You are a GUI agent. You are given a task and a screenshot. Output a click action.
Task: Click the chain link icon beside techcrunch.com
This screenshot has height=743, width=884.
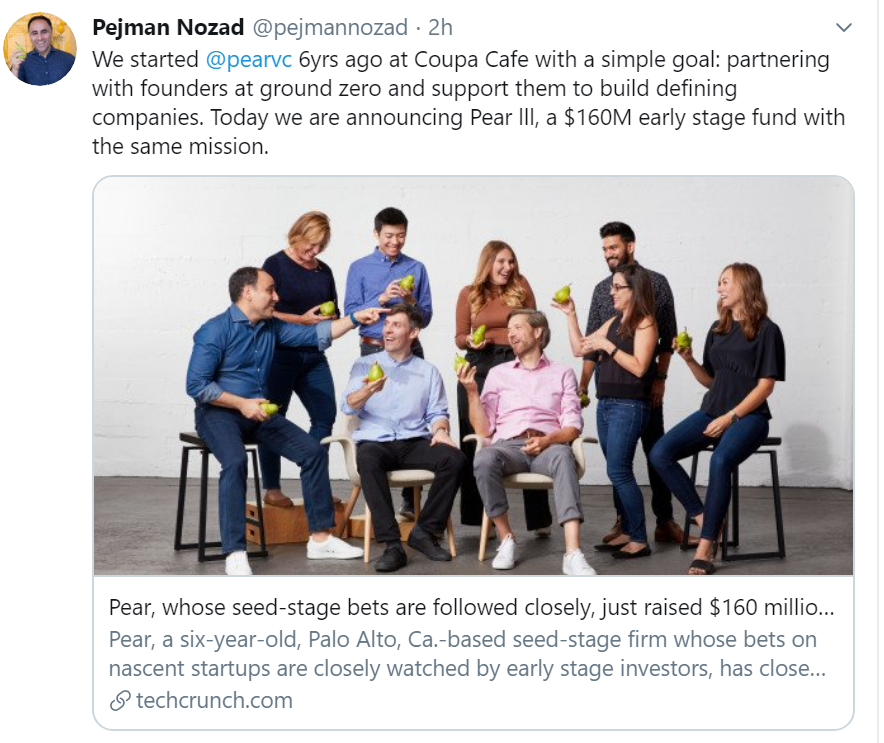tap(119, 700)
